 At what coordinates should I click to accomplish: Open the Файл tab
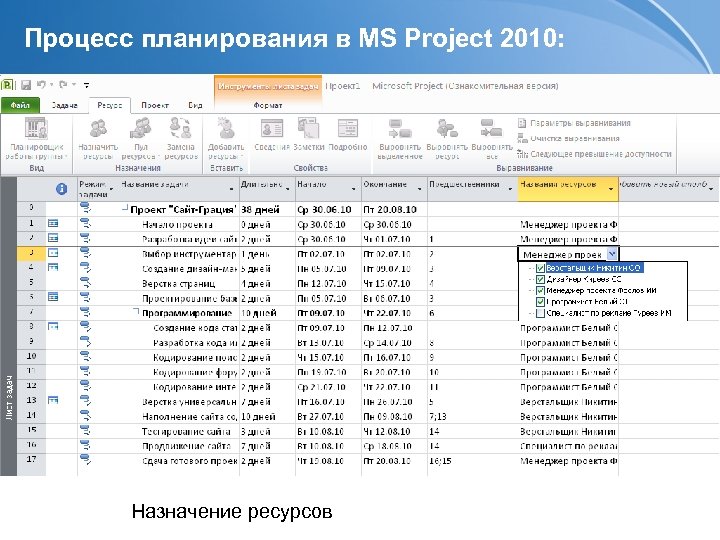point(20,105)
